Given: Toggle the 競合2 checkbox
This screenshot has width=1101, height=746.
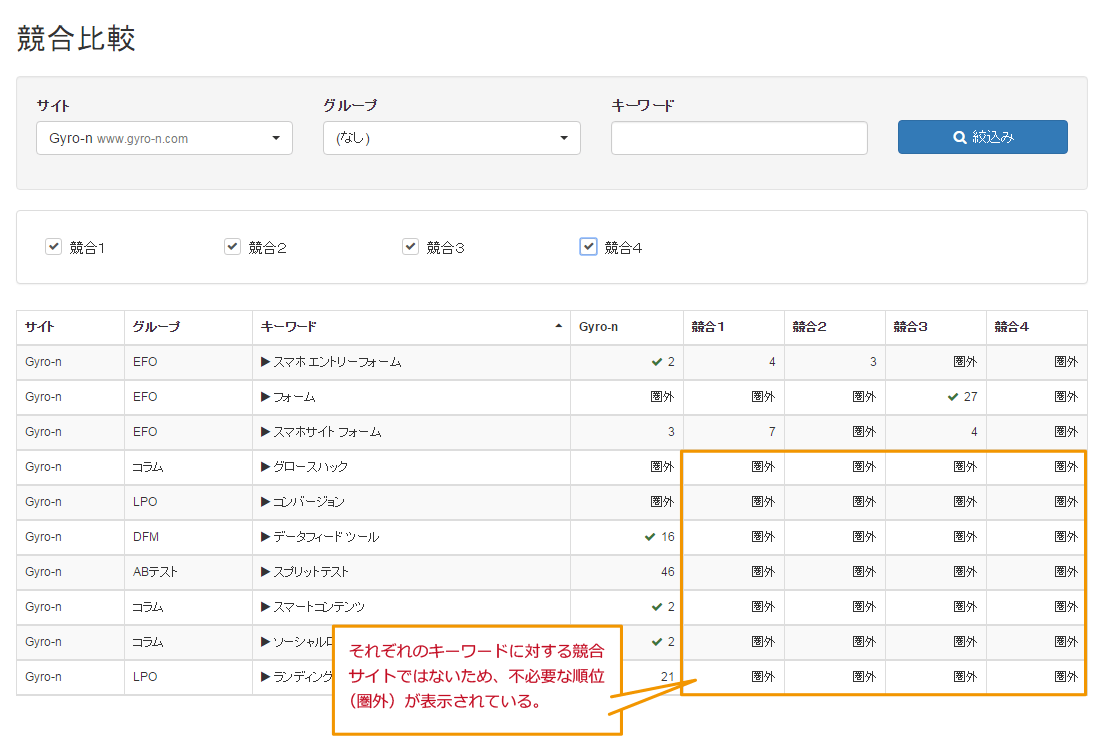Looking at the screenshot, I should [x=233, y=247].
